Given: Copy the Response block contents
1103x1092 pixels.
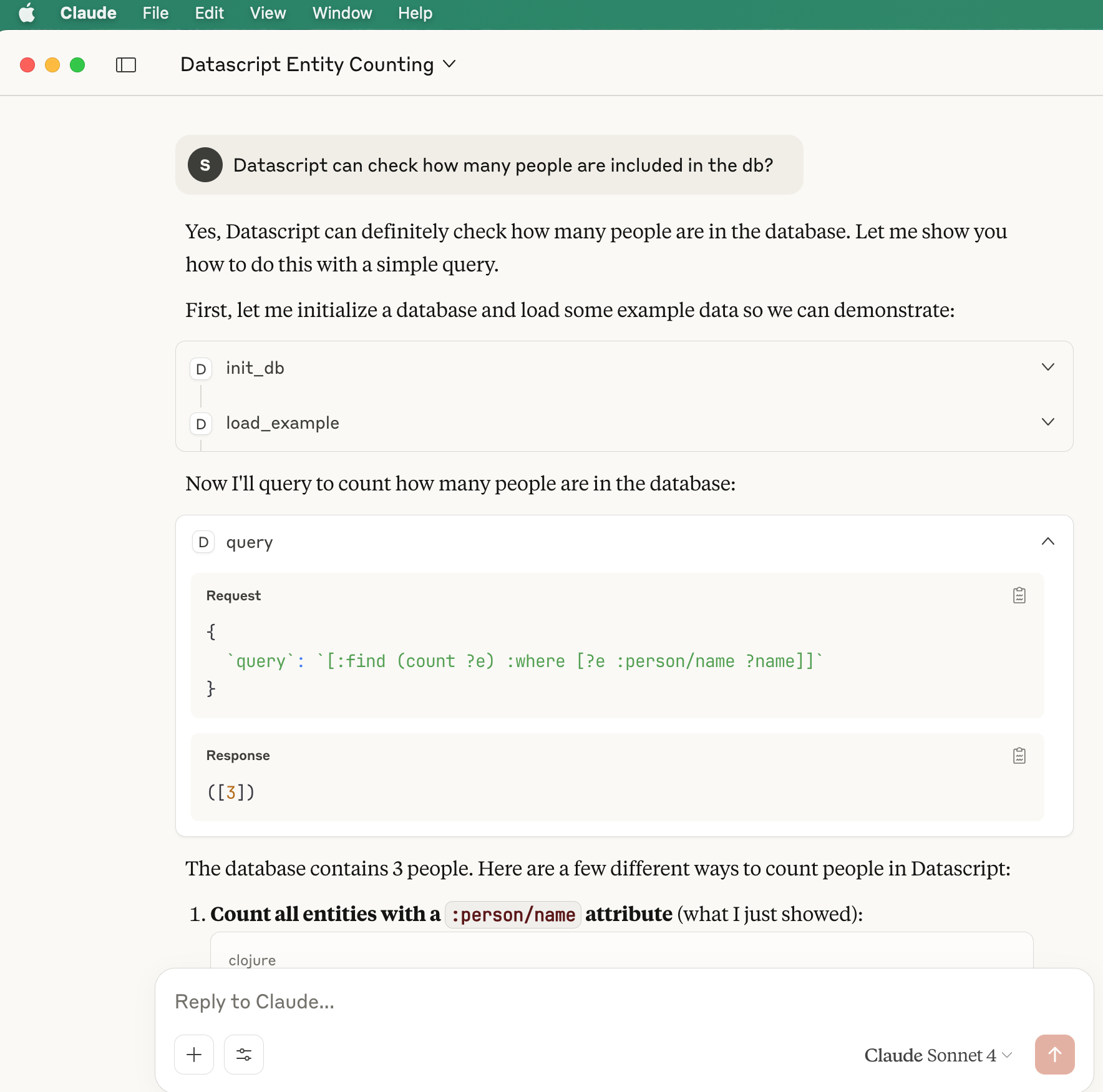Looking at the screenshot, I should pyautogui.click(x=1019, y=756).
